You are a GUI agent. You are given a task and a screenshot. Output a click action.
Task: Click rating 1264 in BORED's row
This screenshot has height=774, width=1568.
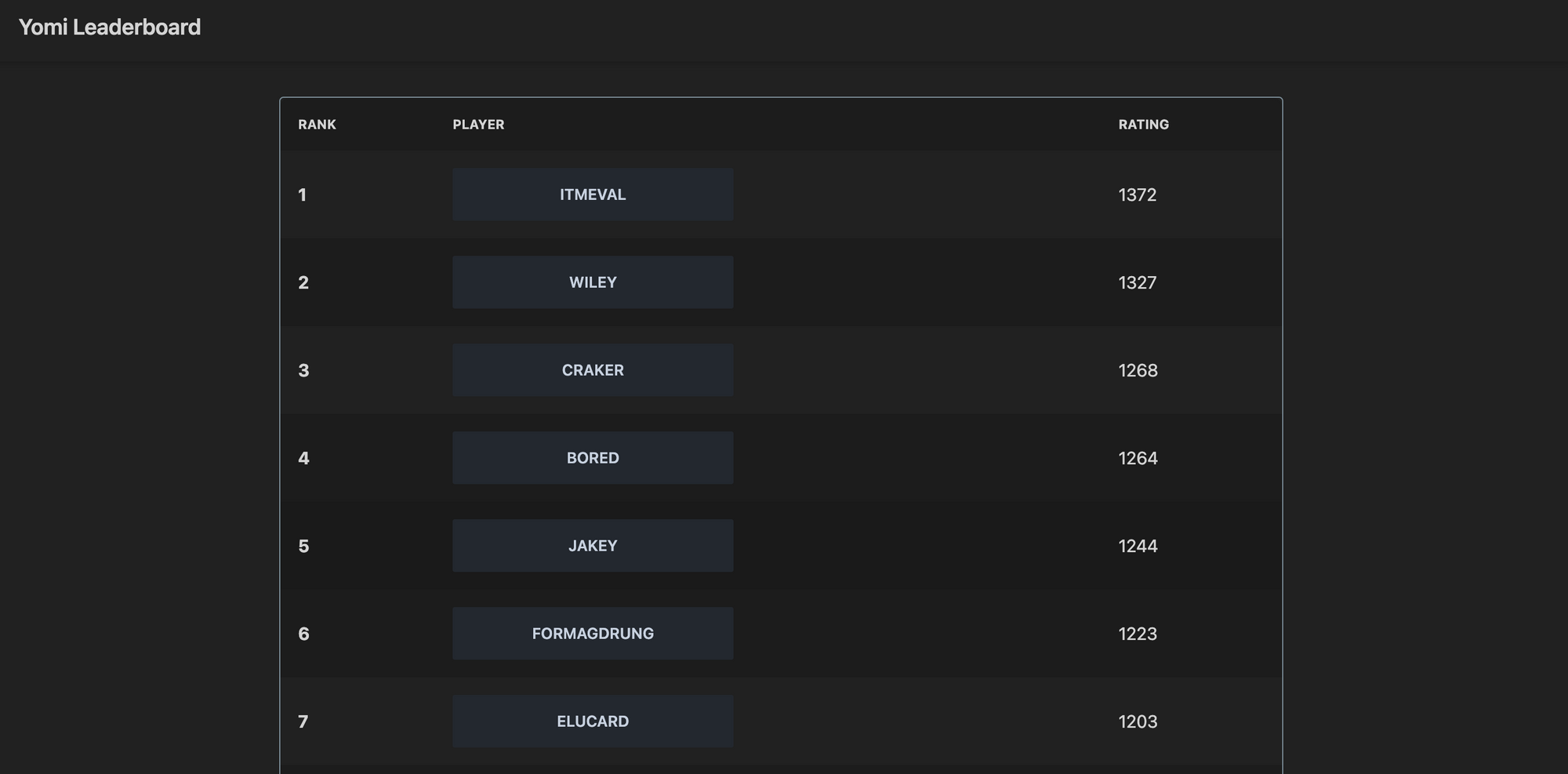[x=1138, y=458]
